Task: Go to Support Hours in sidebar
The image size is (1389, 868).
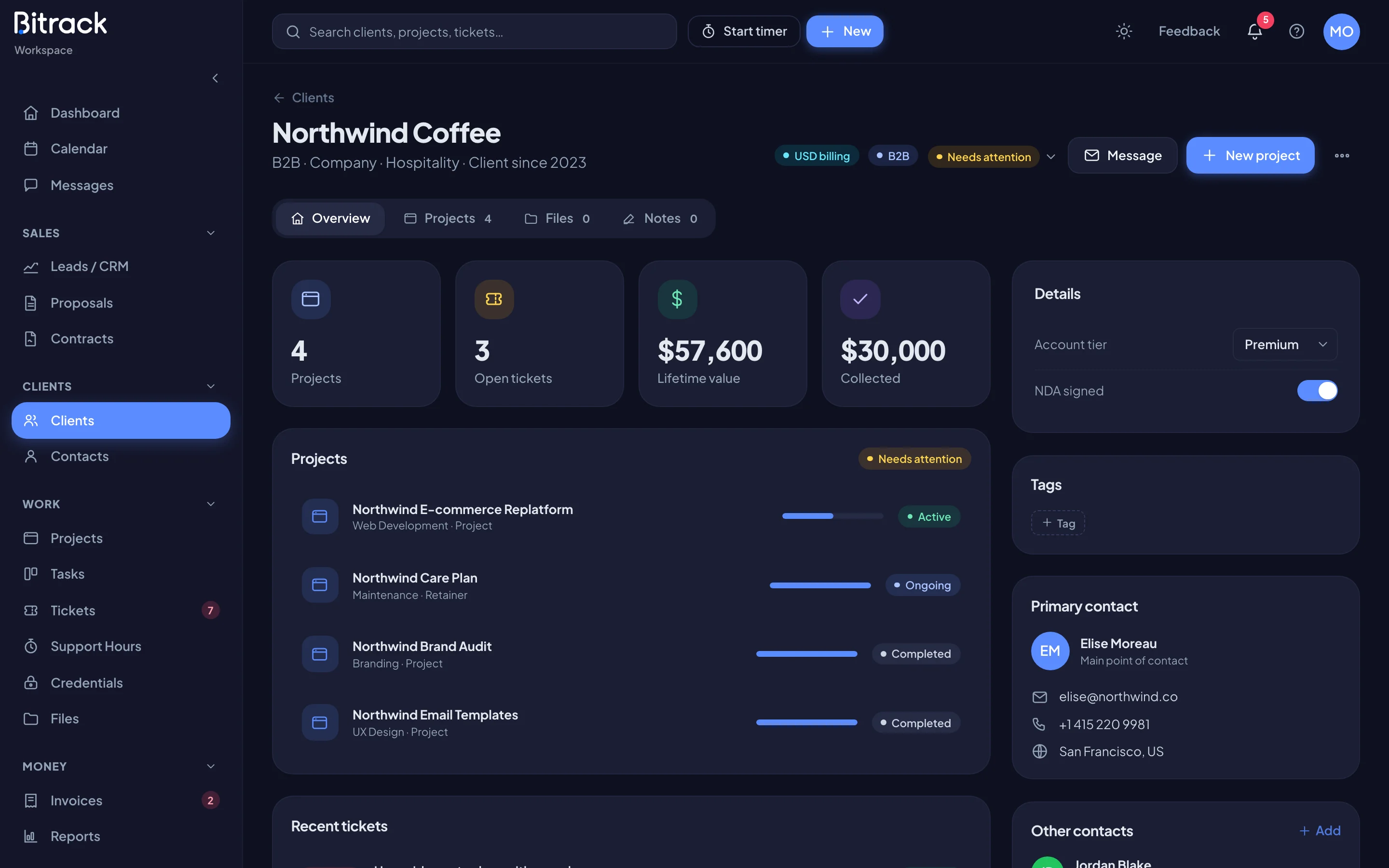Action: pyautogui.click(x=121, y=646)
